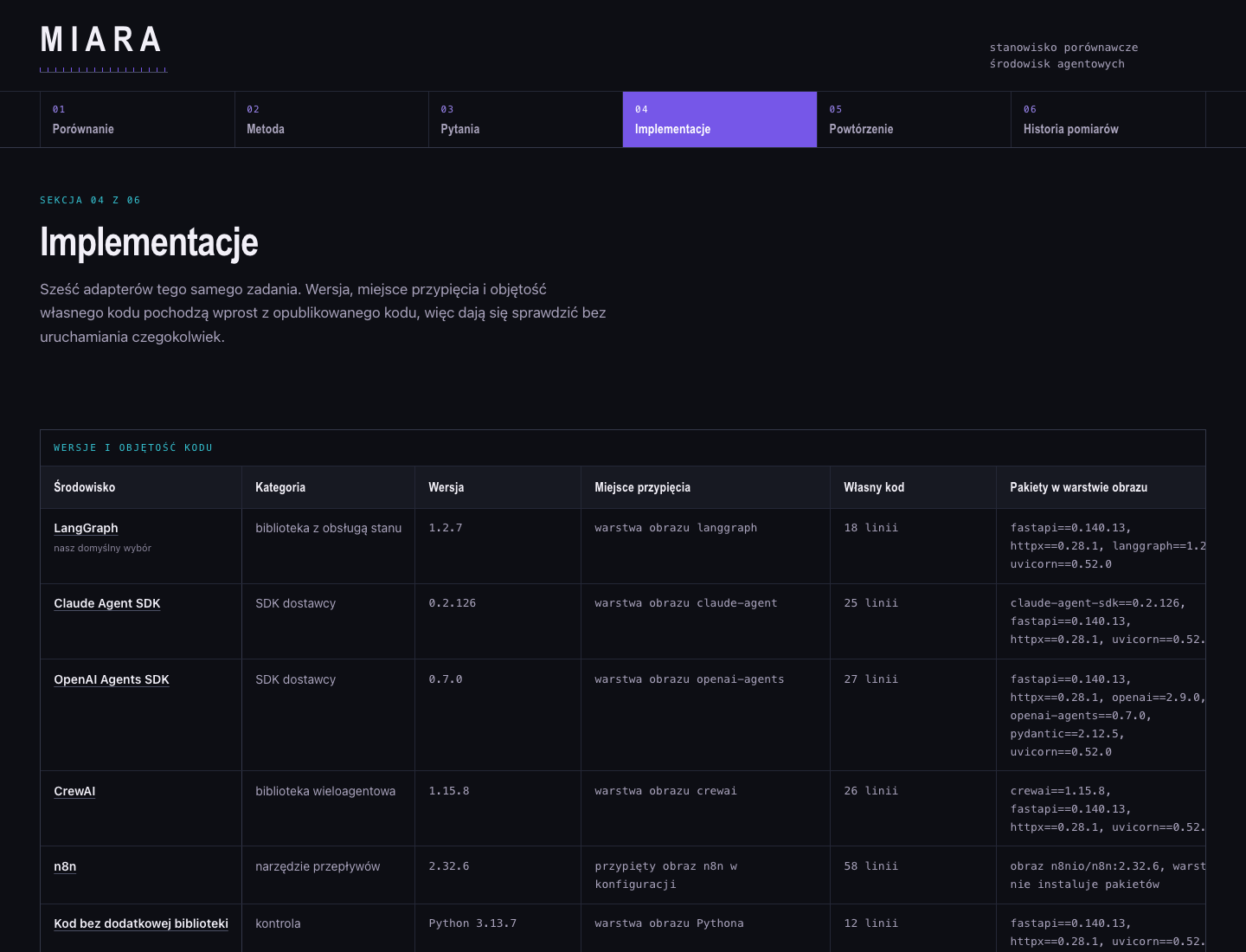Click version 1.15.8 in the Wersja column

pos(449,791)
